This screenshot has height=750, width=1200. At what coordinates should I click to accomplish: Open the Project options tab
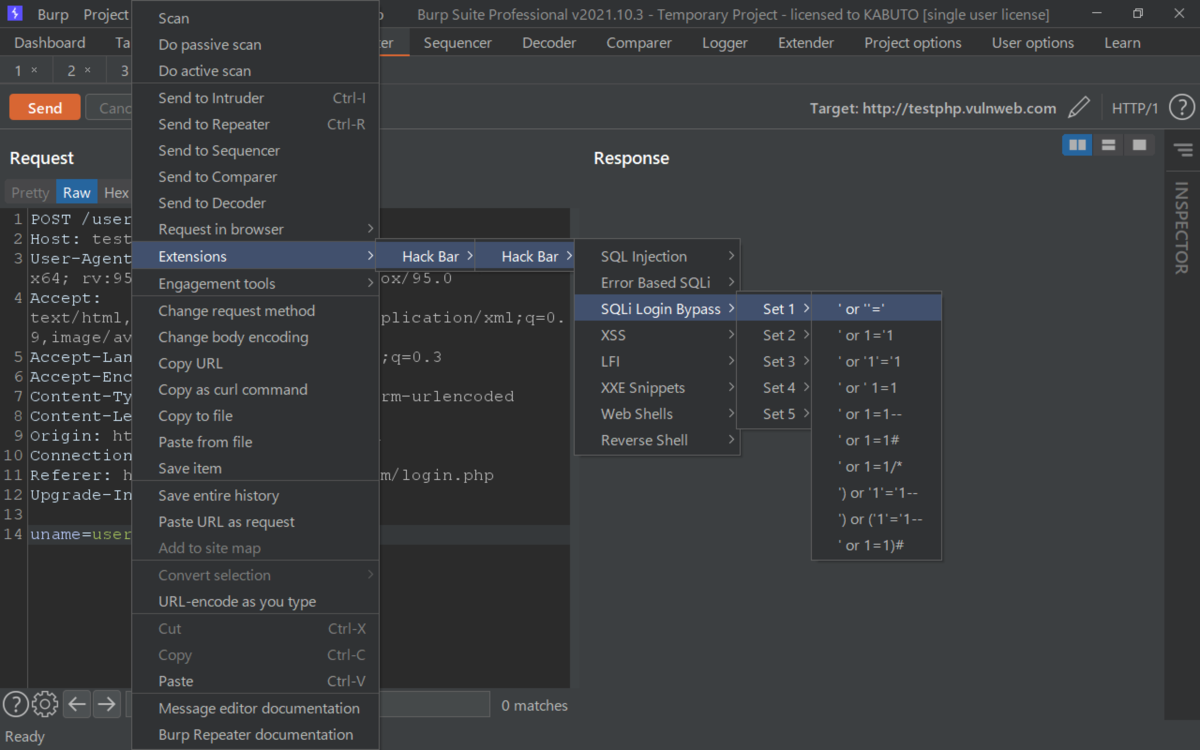click(913, 43)
